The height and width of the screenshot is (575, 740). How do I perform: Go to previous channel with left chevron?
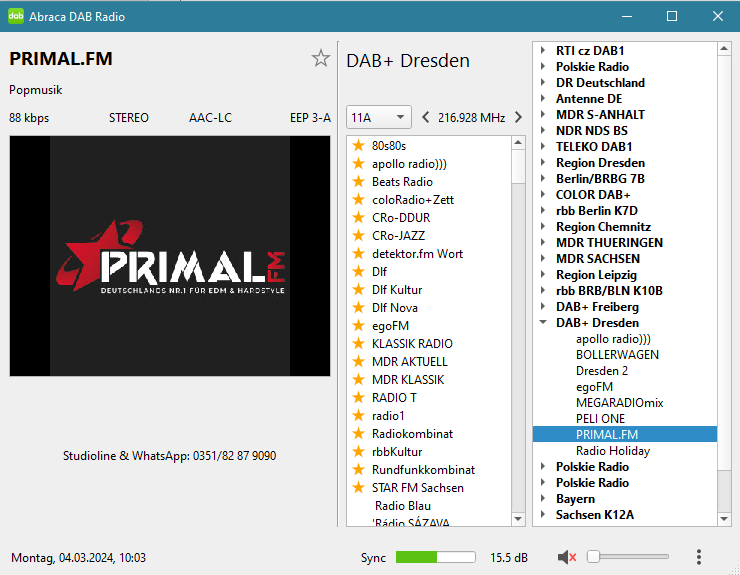coord(426,118)
